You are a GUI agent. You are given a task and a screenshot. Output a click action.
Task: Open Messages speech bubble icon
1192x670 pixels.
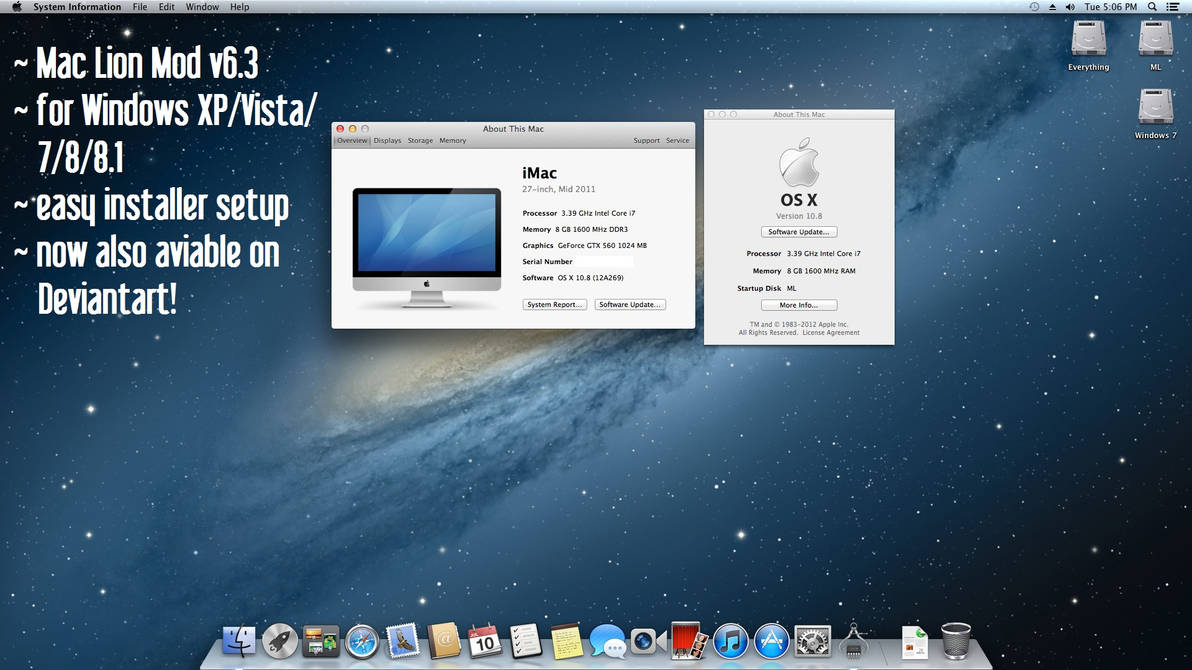coord(607,642)
